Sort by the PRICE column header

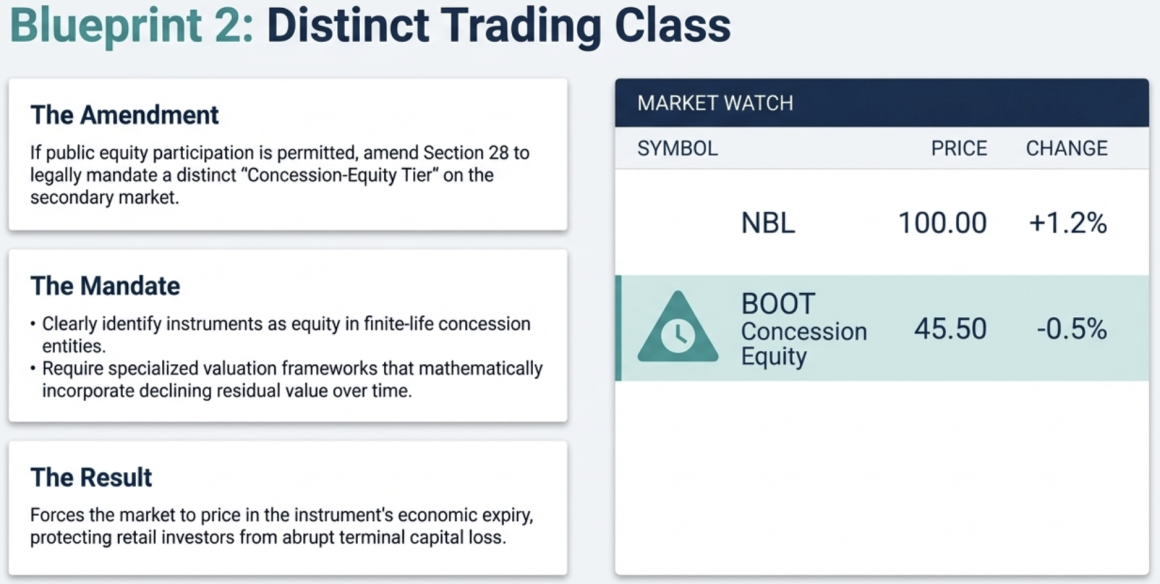958,149
